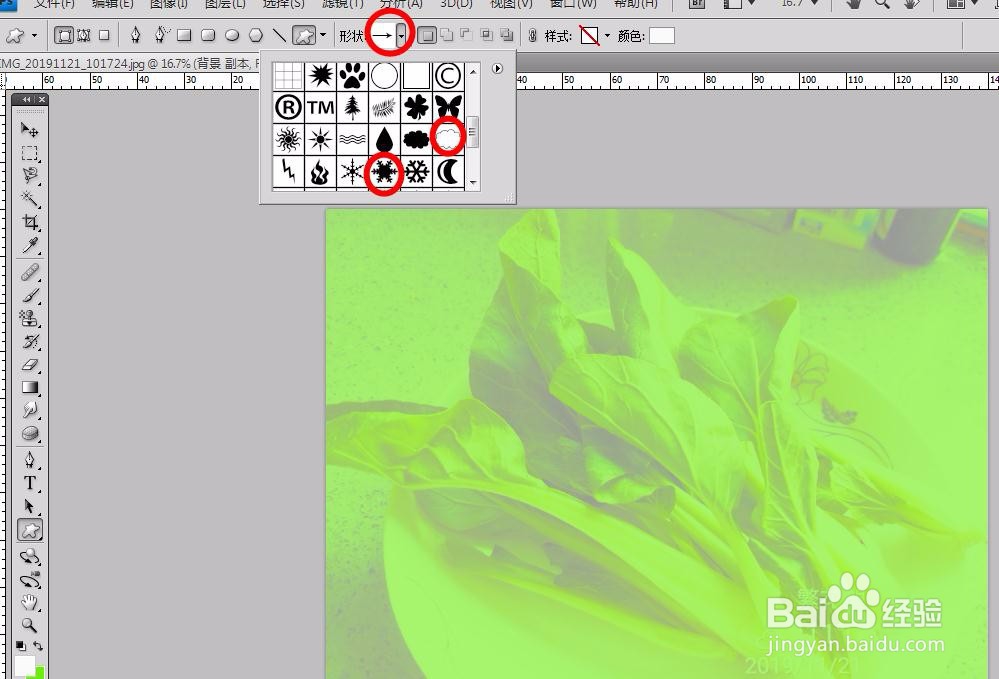Choose Rectangle shape in options bar
Viewport: 999px width, 679px height.
click(184, 36)
